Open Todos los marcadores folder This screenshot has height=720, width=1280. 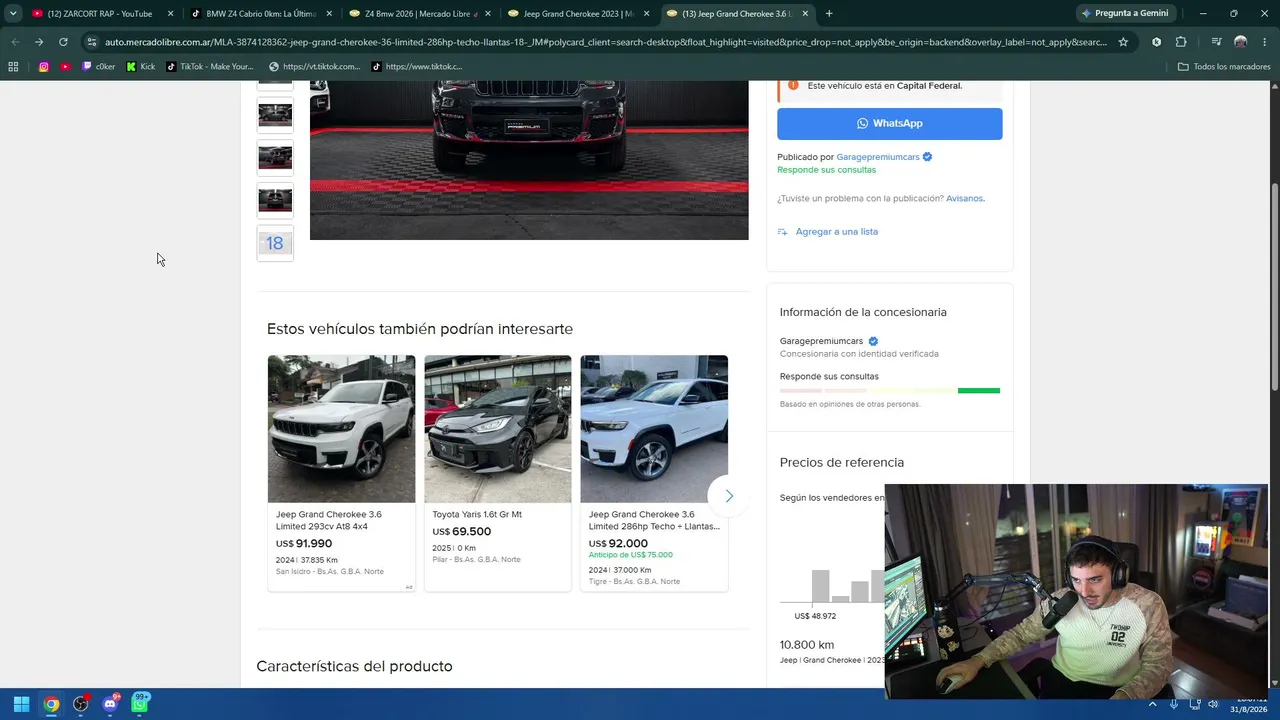[1224, 67]
